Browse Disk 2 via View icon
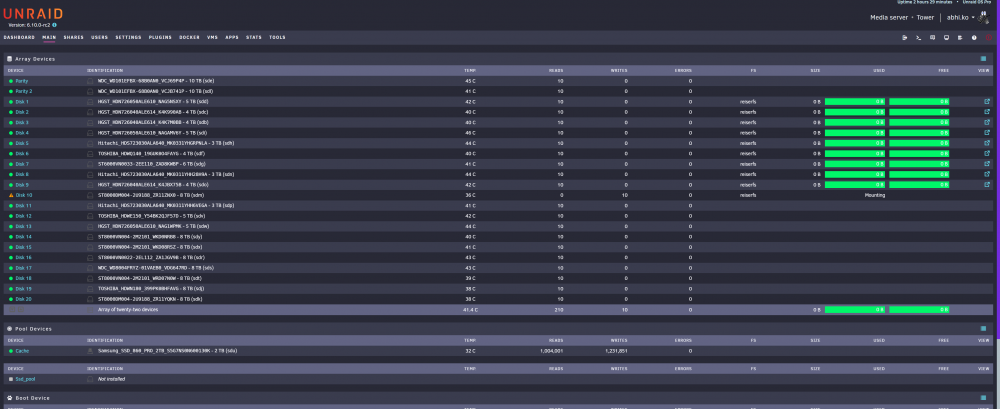This screenshot has width=1000, height=409. [987, 112]
